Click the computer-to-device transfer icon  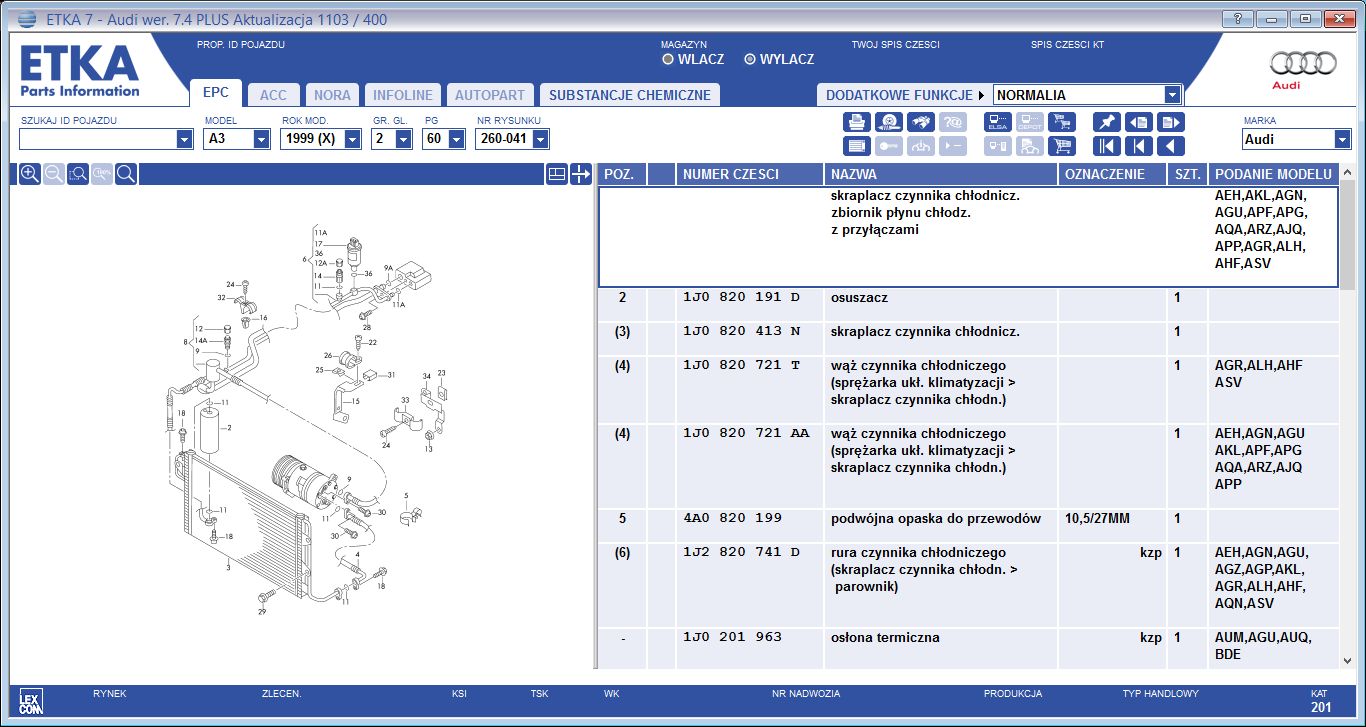click(998, 146)
